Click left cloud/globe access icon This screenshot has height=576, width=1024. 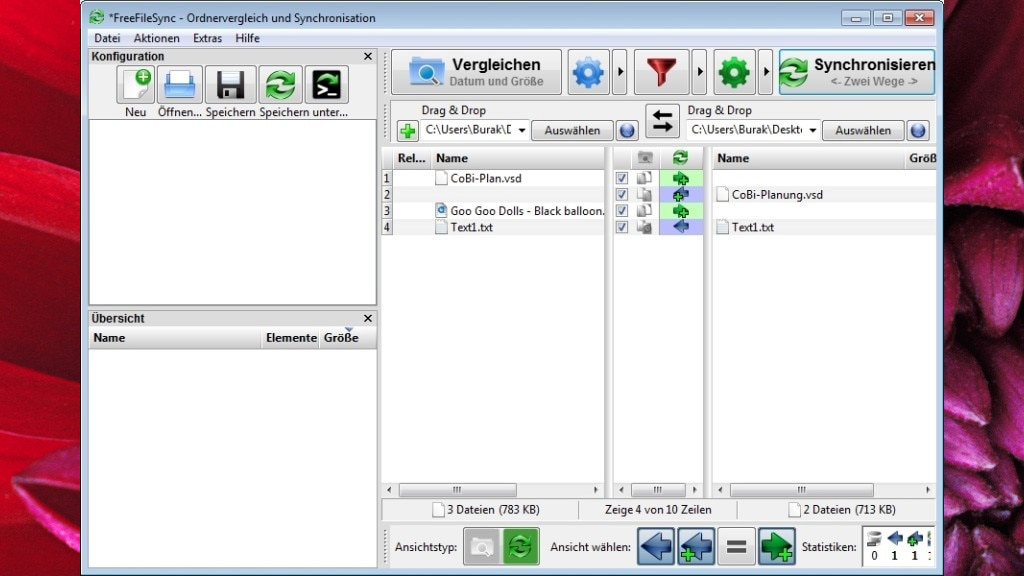(627, 131)
